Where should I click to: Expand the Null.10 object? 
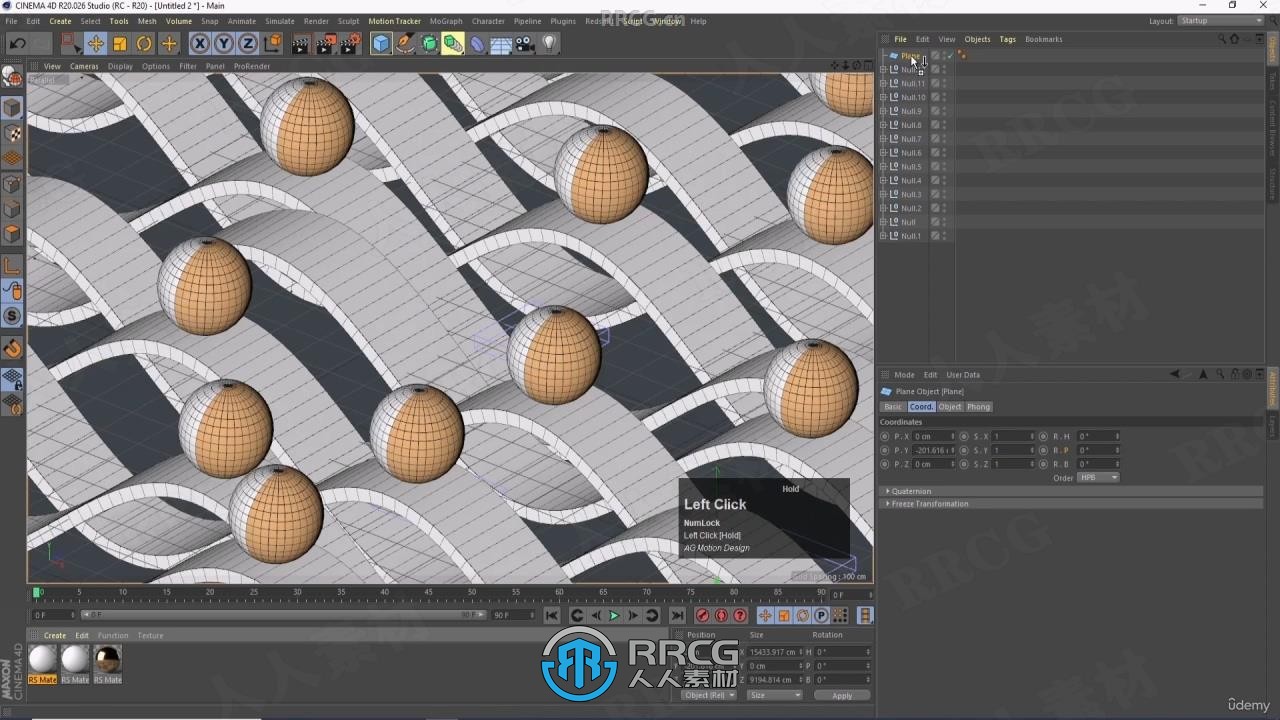tap(883, 98)
